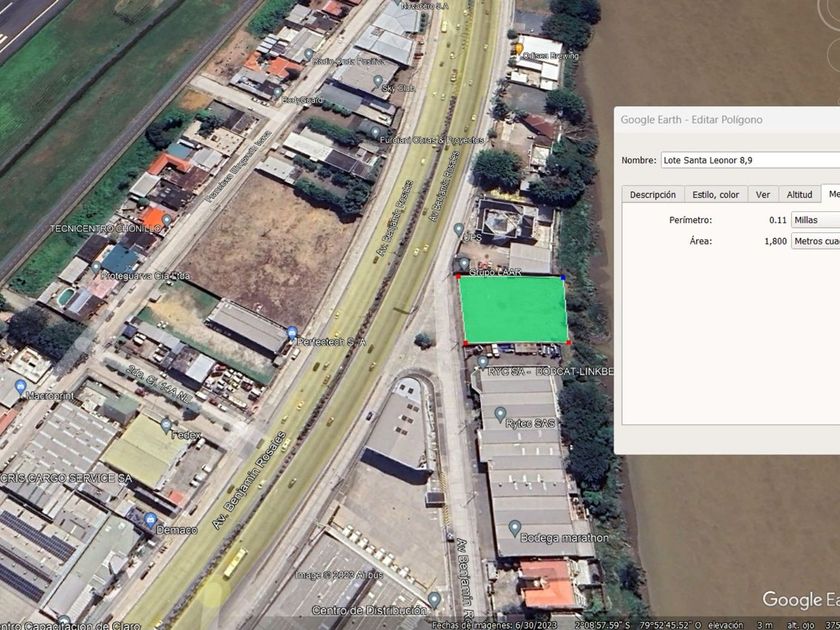Select the Rytec SAS location pin

click(500, 414)
